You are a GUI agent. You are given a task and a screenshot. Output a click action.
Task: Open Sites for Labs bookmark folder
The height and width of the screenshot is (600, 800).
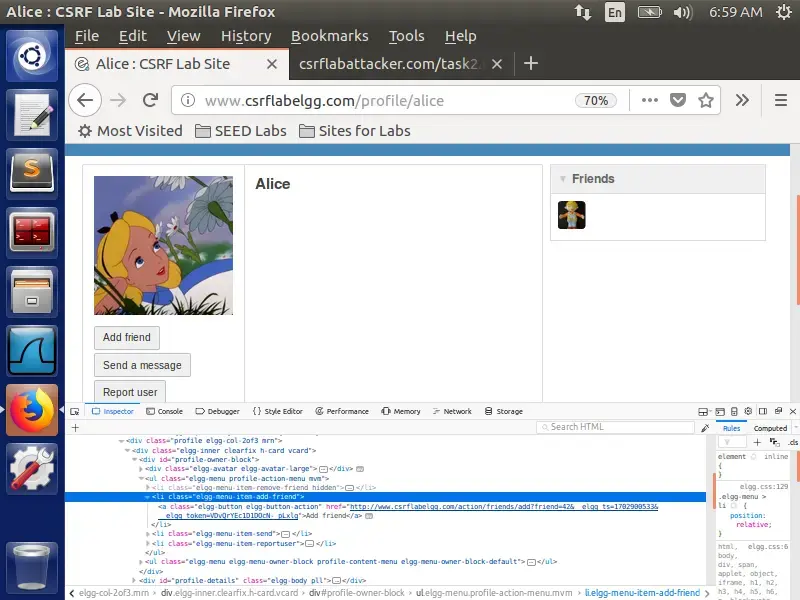[355, 131]
